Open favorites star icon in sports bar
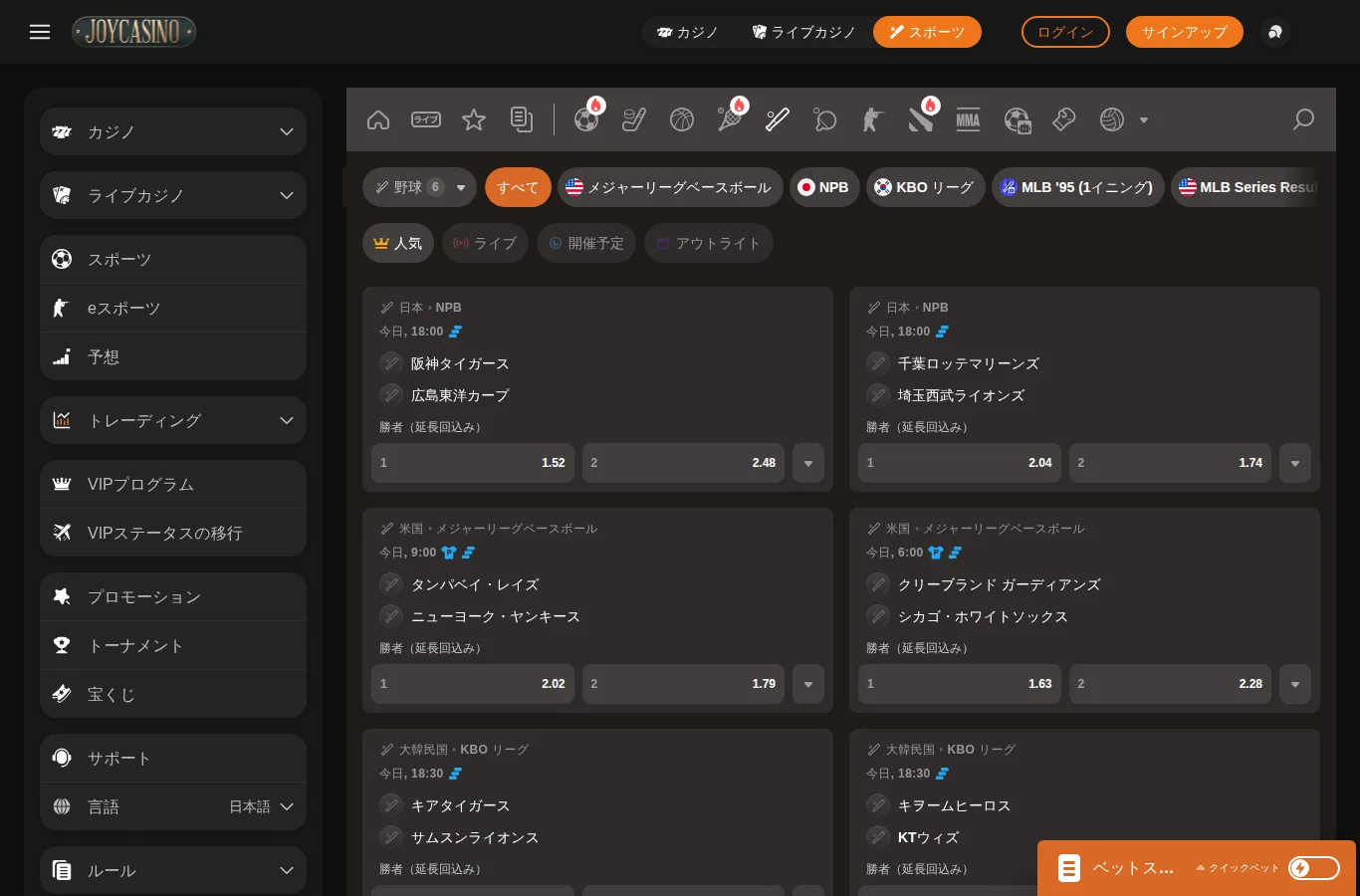 [474, 120]
